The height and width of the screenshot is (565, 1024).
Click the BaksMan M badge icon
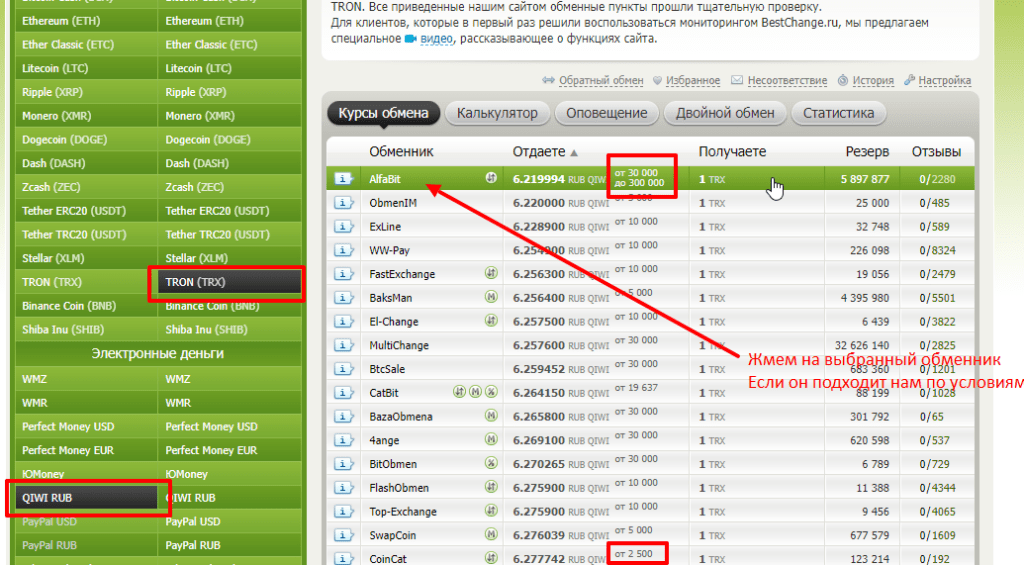point(491,297)
